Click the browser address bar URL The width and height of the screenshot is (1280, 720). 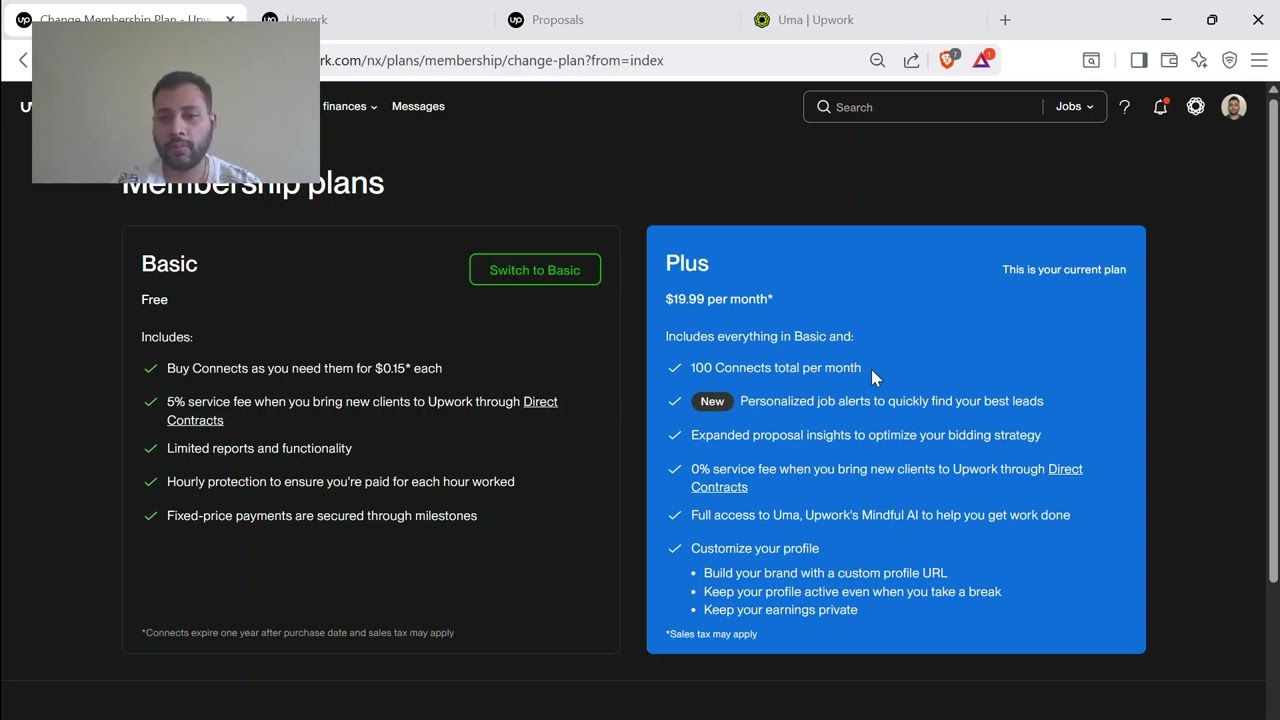coord(490,60)
